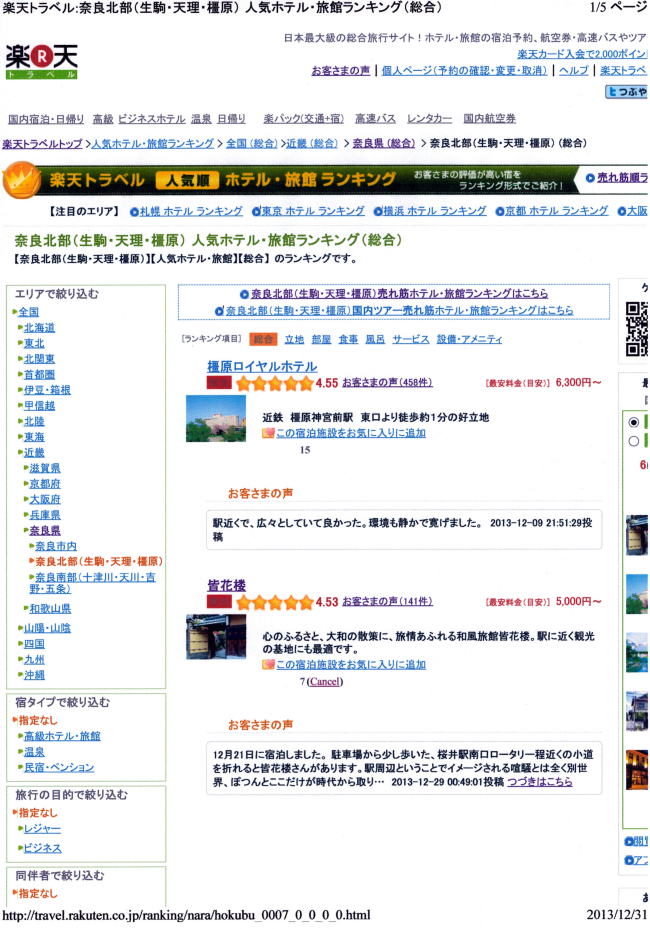
Task: Open 札幌 ホテル ランキング link
Action: pos(191,211)
